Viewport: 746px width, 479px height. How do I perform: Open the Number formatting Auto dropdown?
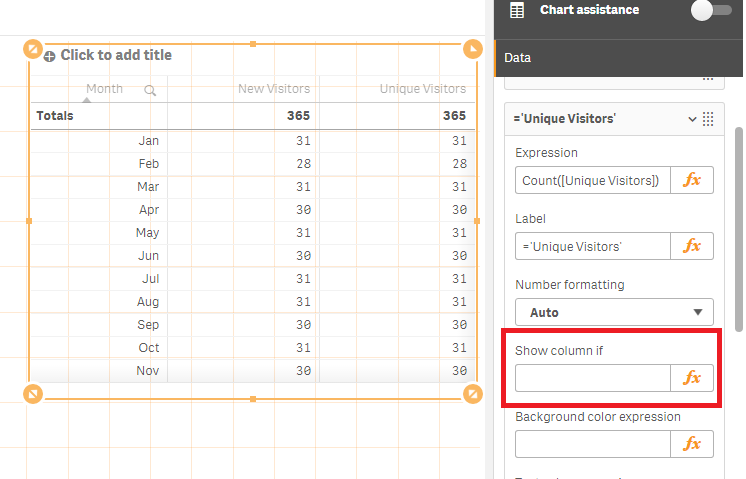point(614,312)
